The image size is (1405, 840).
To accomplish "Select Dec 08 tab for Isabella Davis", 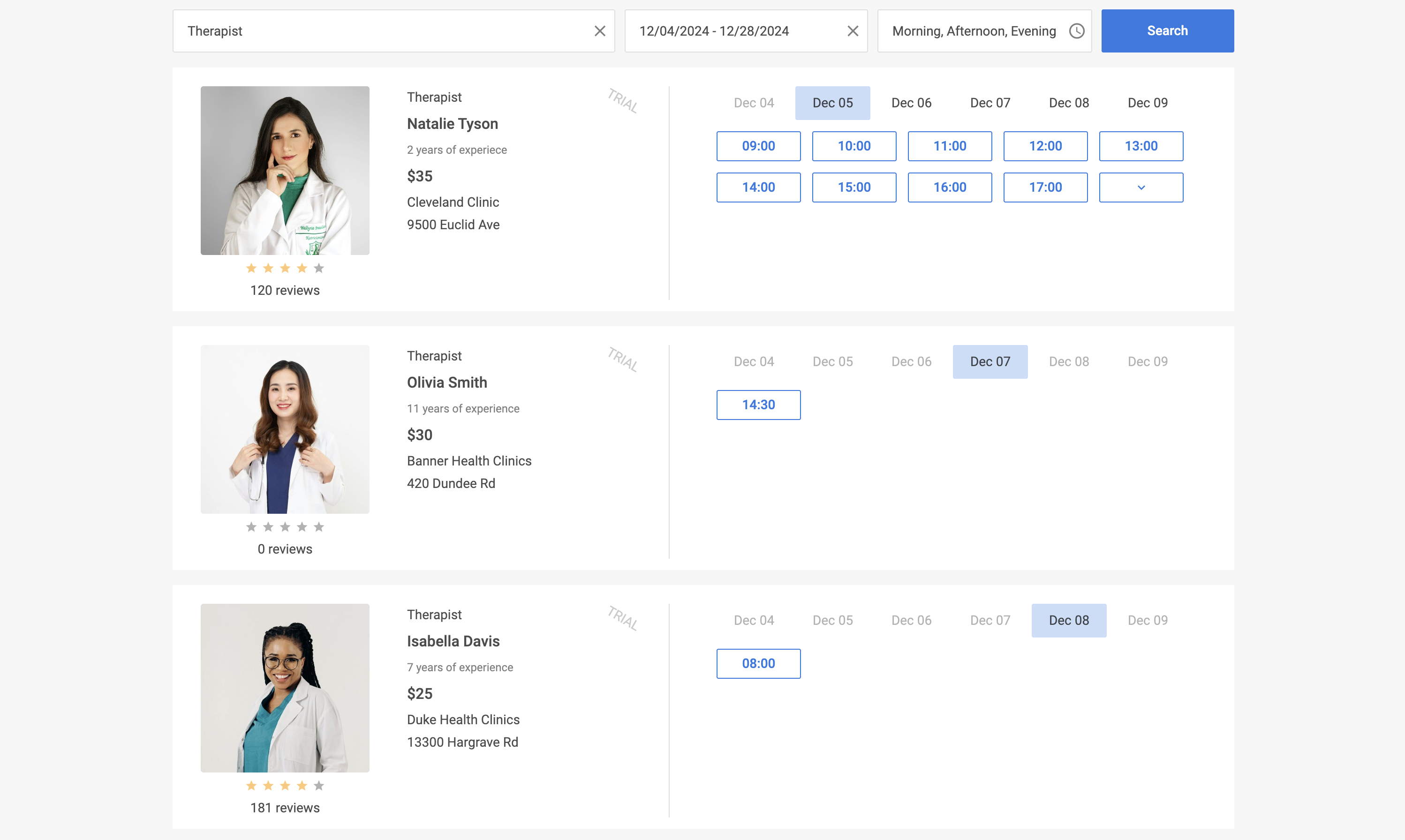I will click(x=1068, y=620).
